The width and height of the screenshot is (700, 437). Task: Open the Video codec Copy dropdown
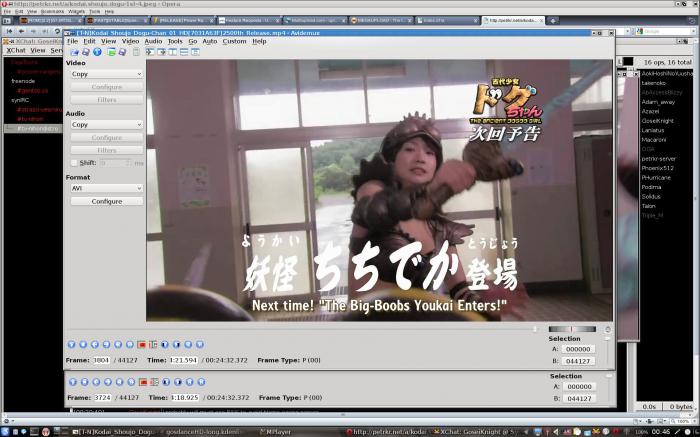[x=107, y=74]
